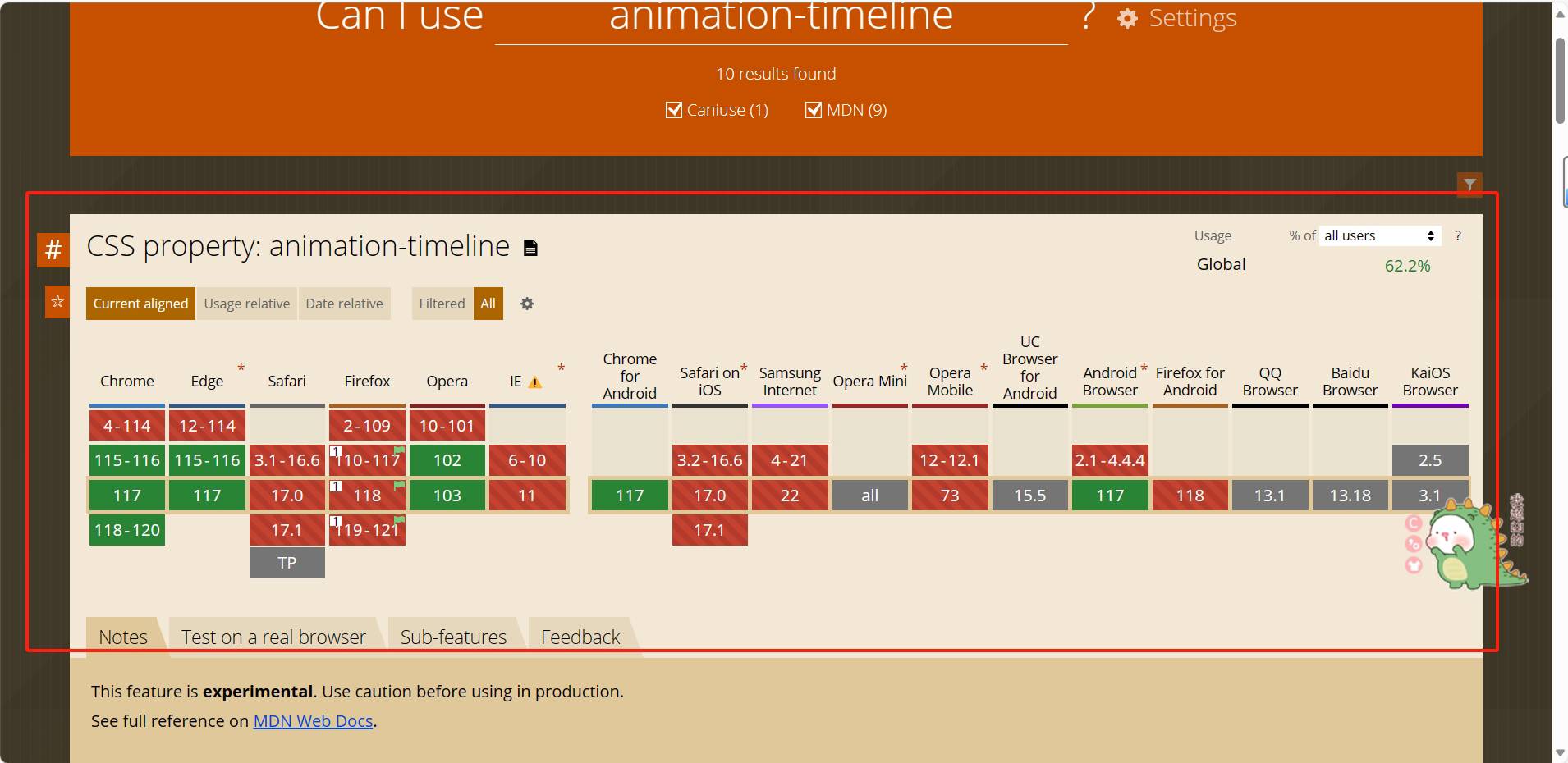Image resolution: width=1568 pixels, height=763 pixels.
Task: Click the Safari TP cell
Action: click(287, 563)
